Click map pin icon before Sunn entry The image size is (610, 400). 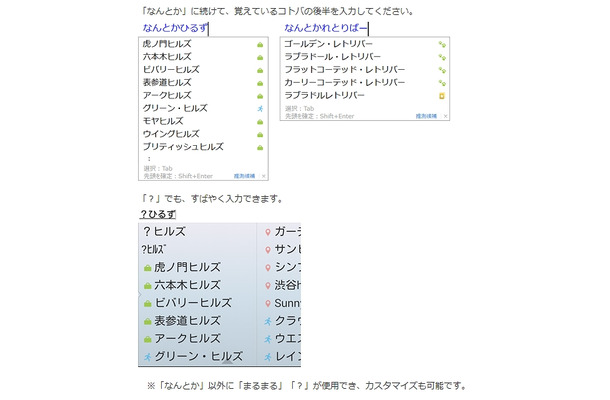[x=268, y=303]
